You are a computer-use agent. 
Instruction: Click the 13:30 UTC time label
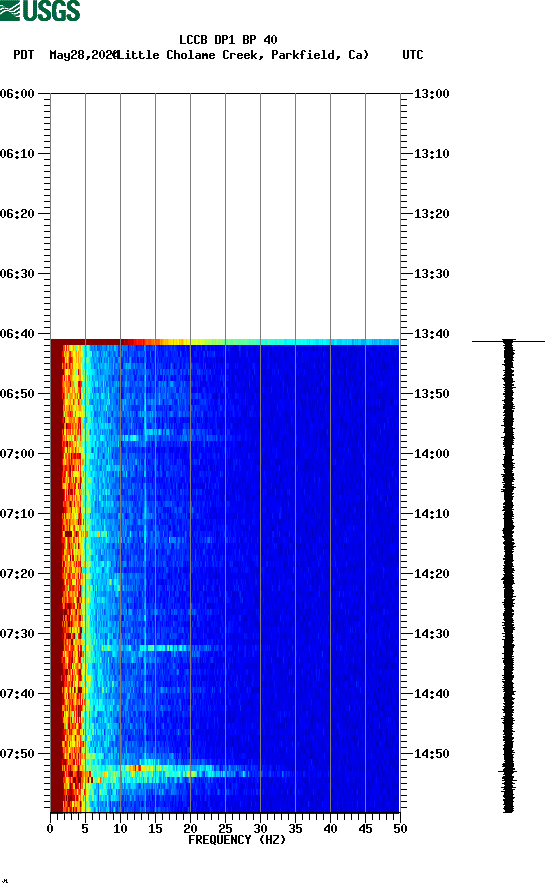pyautogui.click(x=431, y=274)
